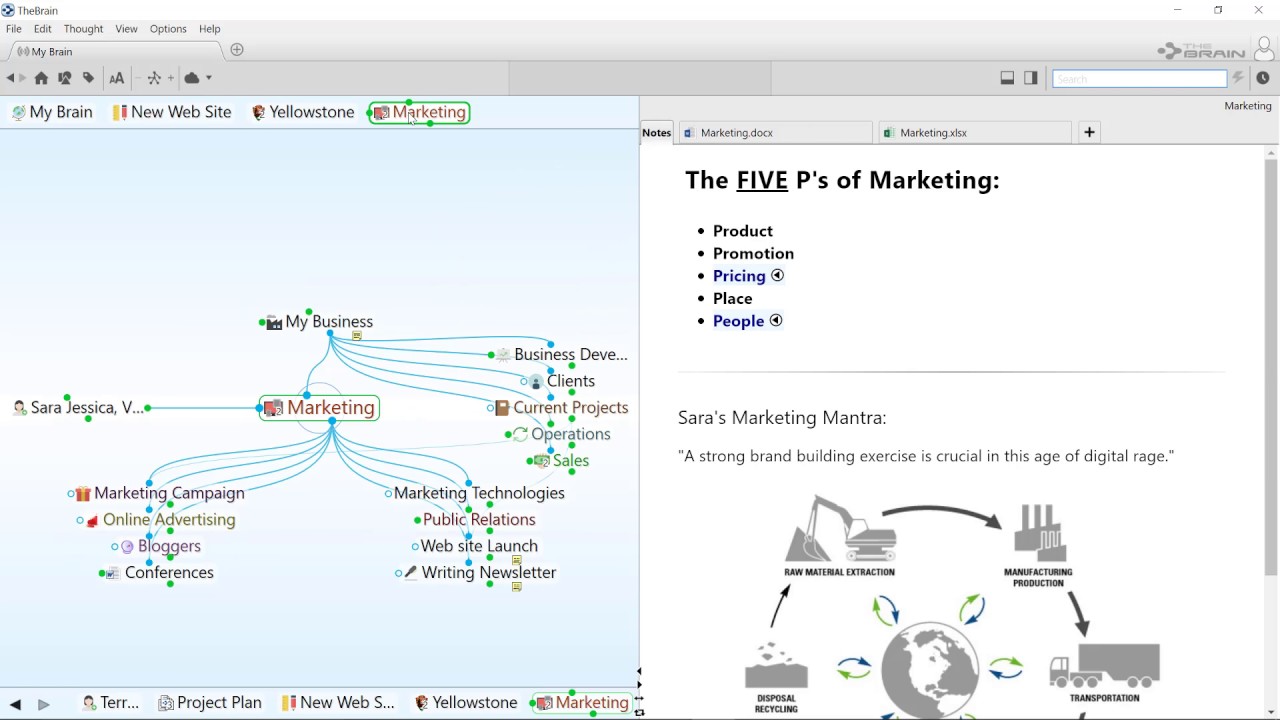This screenshot has width=1280, height=720.
Task: Open the cloud dropdown arrow
Action: (208, 78)
